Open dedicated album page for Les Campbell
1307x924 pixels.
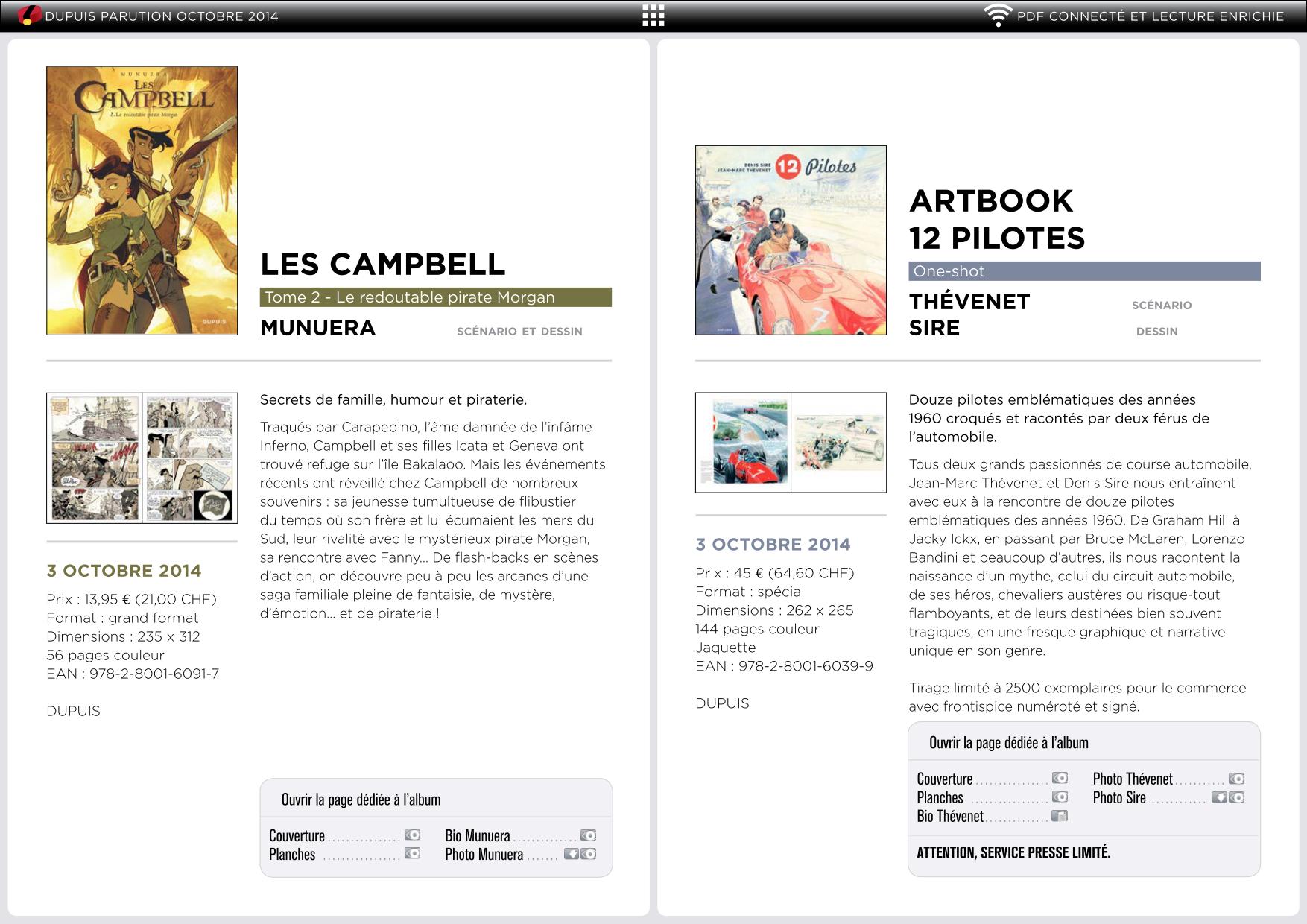pyautogui.click(x=361, y=800)
